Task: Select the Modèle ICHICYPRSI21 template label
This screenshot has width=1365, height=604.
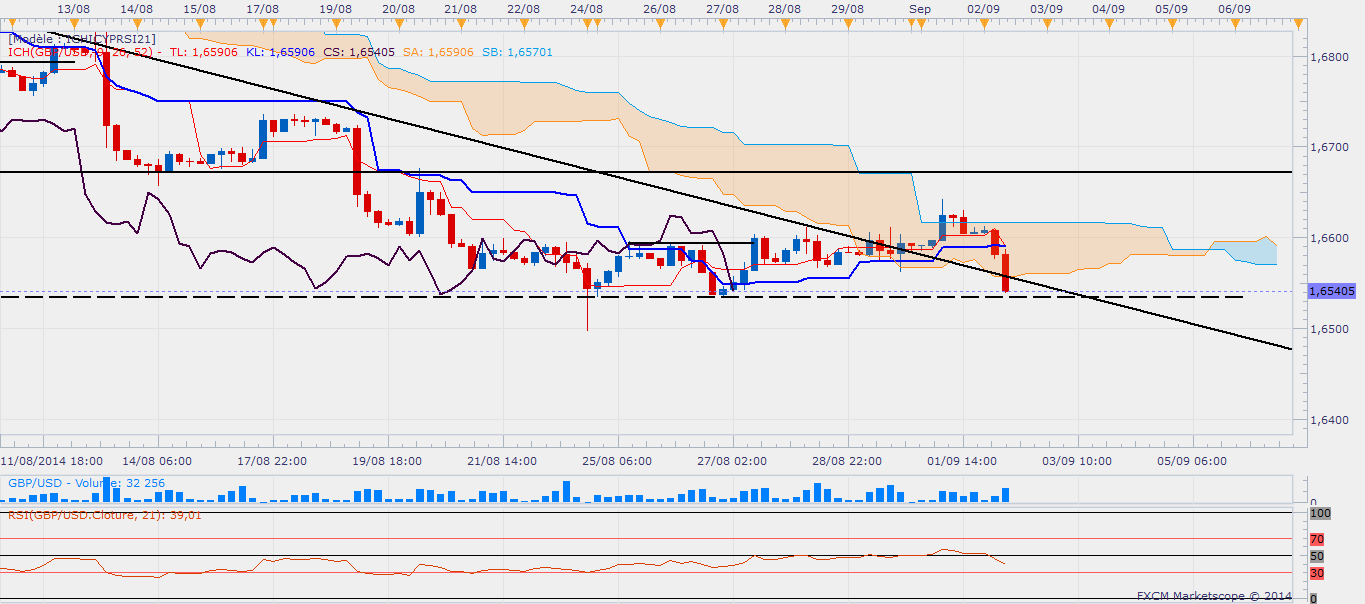Action: click(x=81, y=39)
